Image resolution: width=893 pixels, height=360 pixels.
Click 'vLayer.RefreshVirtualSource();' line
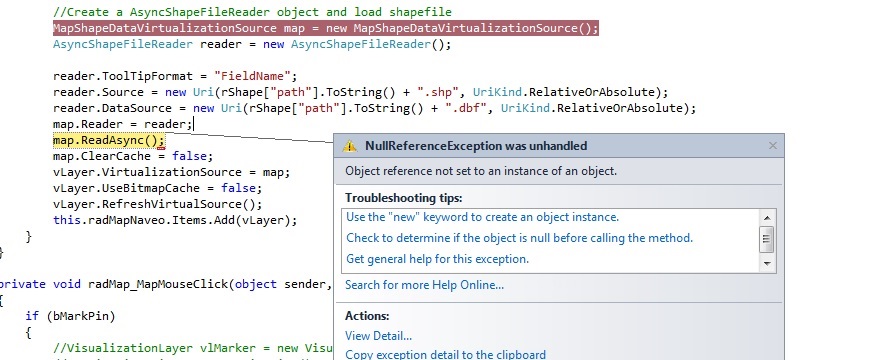point(158,204)
